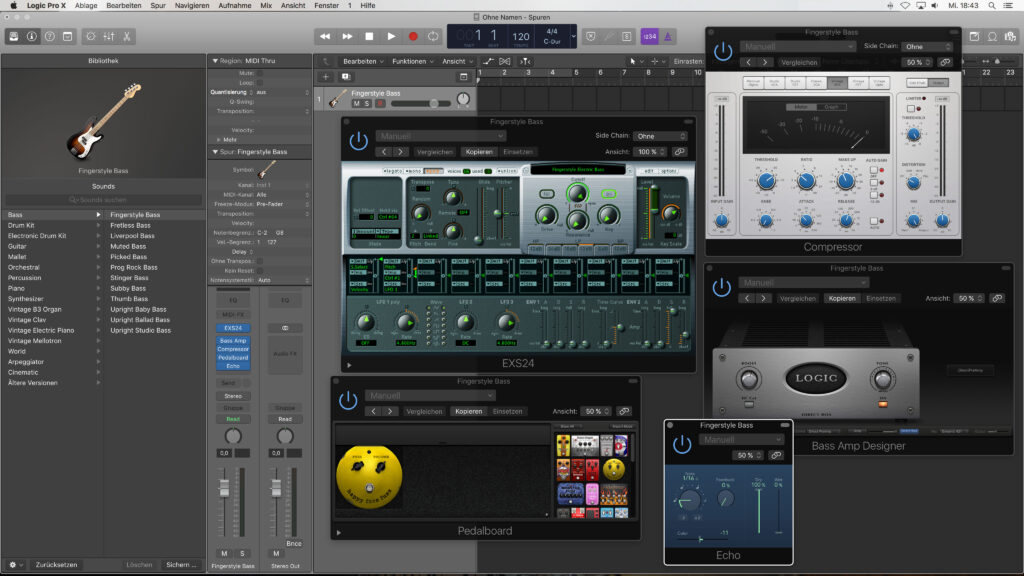1024x576 pixels.
Task: Adjust the Fingerstyle Bass channel volume fader
Action: click(x=224, y=488)
